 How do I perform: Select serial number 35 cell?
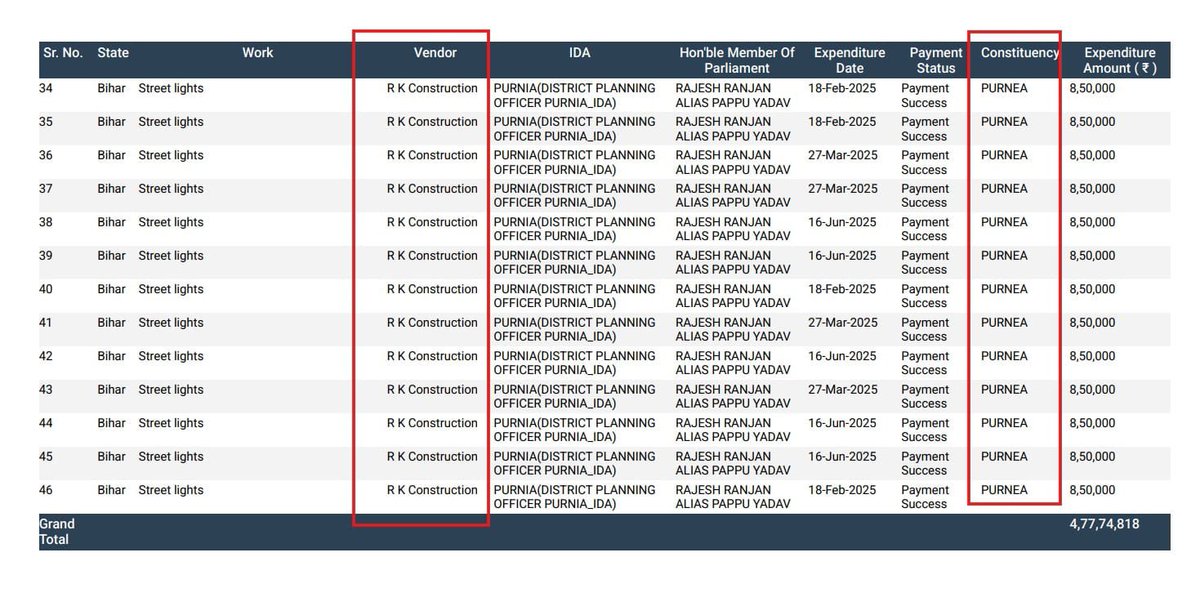(46, 122)
